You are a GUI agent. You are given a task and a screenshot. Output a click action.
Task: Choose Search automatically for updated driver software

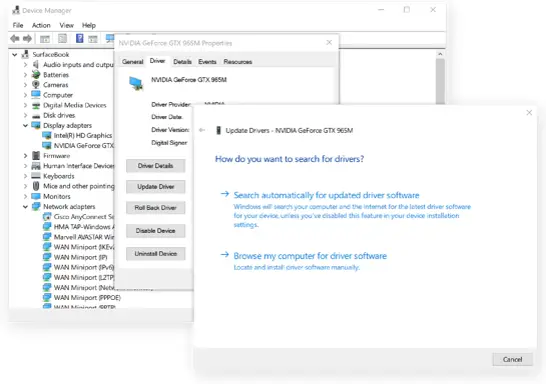[326, 195]
